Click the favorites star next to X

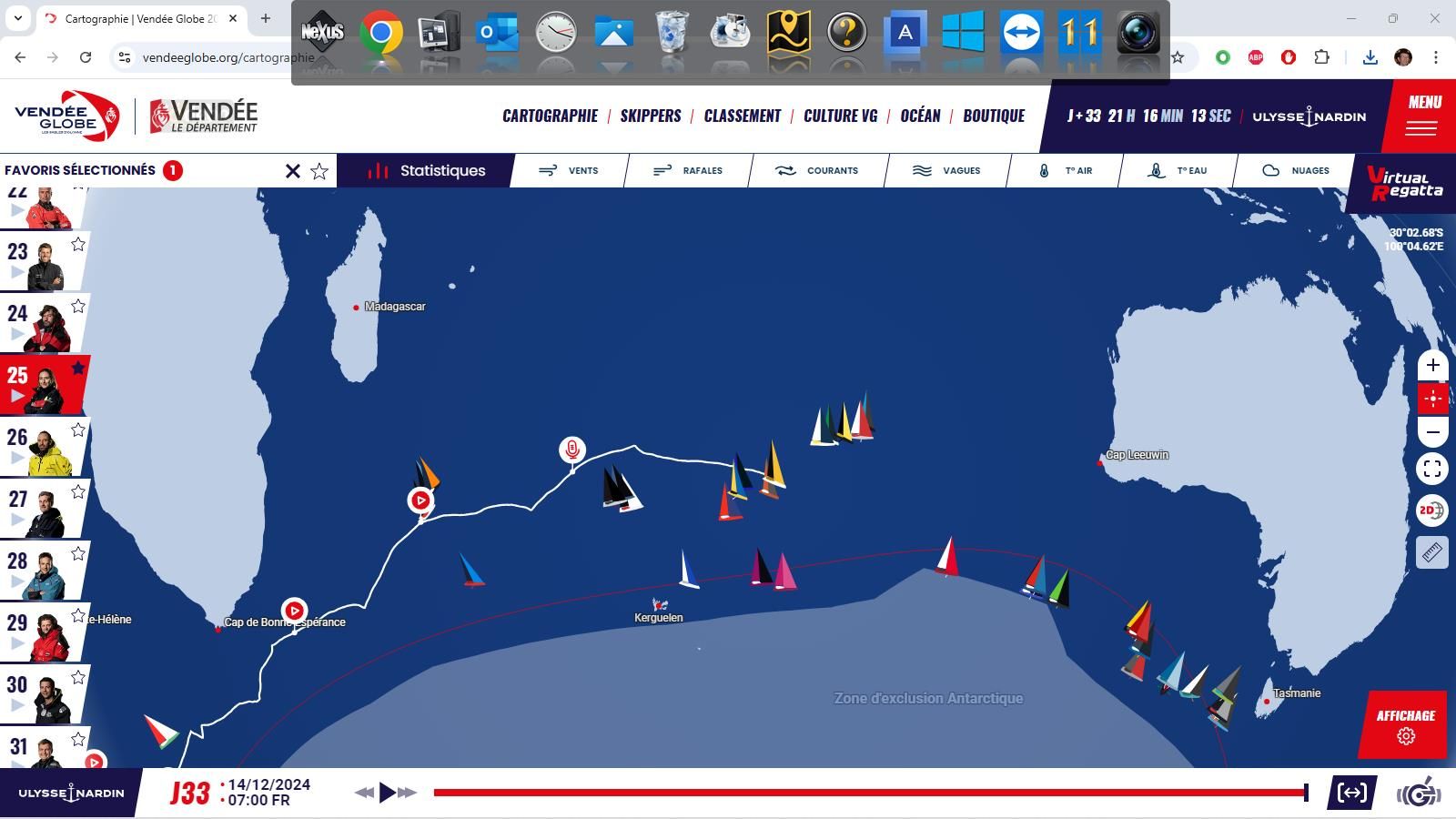[x=319, y=171]
